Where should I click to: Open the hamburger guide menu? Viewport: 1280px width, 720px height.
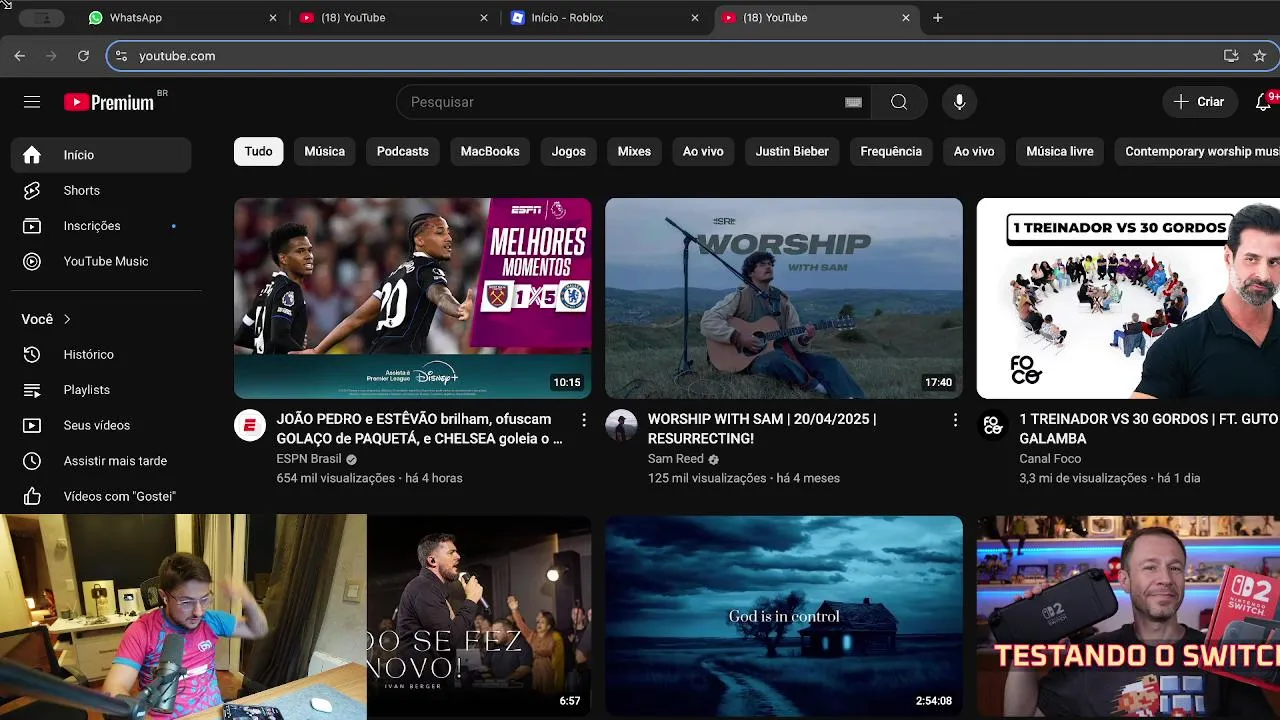[x=32, y=102]
